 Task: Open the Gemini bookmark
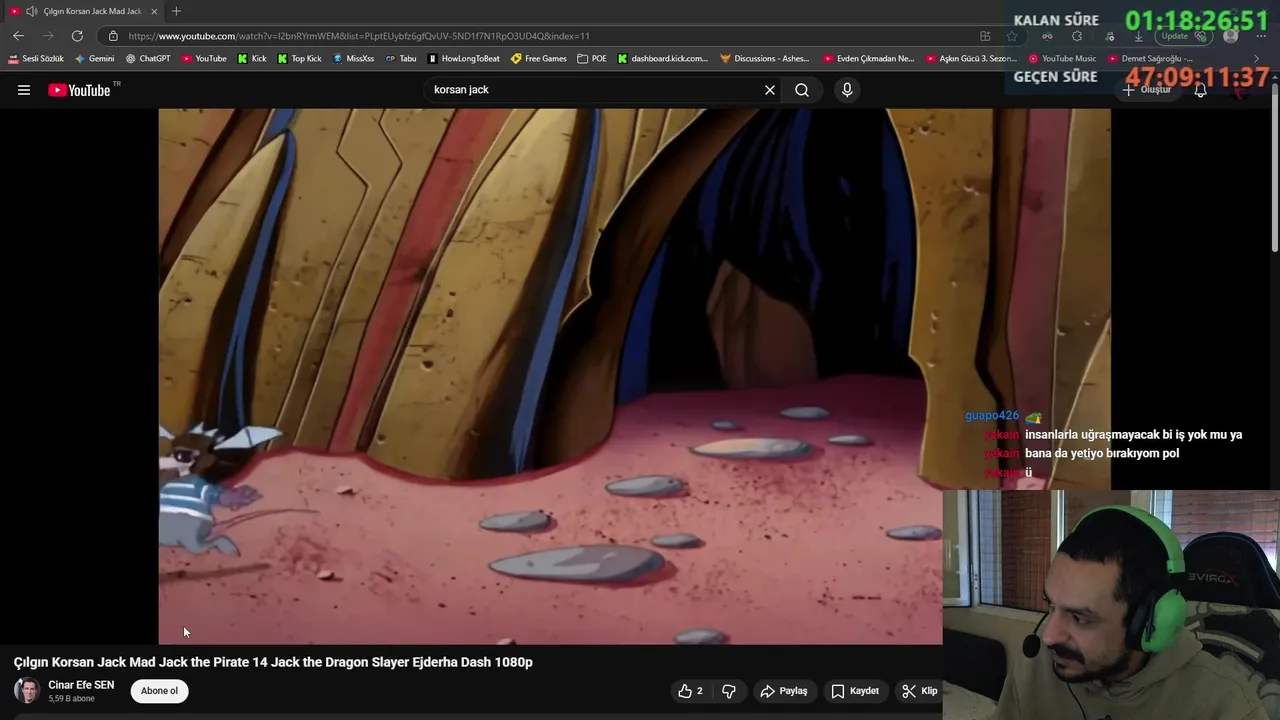pos(95,59)
